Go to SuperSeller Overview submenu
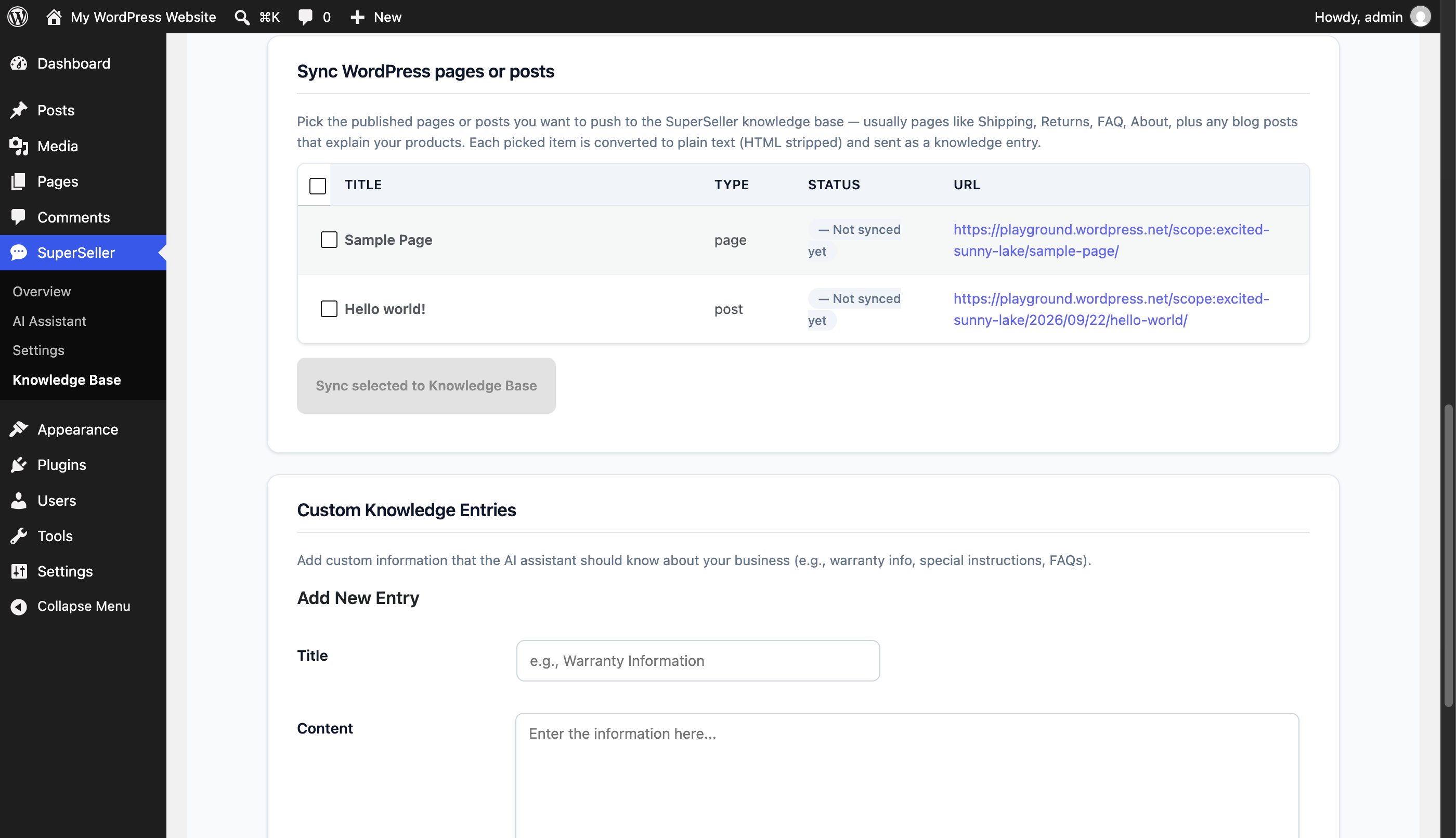The width and height of the screenshot is (1456, 838). pos(42,292)
